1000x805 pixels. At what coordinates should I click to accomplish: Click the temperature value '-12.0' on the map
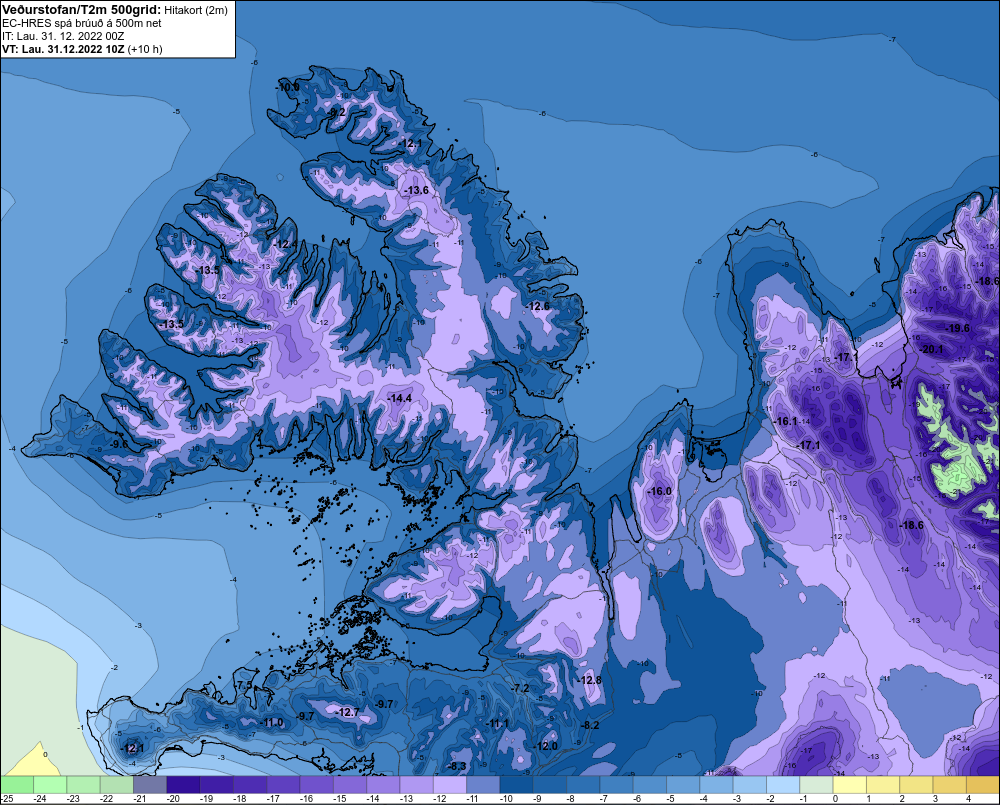(545, 746)
